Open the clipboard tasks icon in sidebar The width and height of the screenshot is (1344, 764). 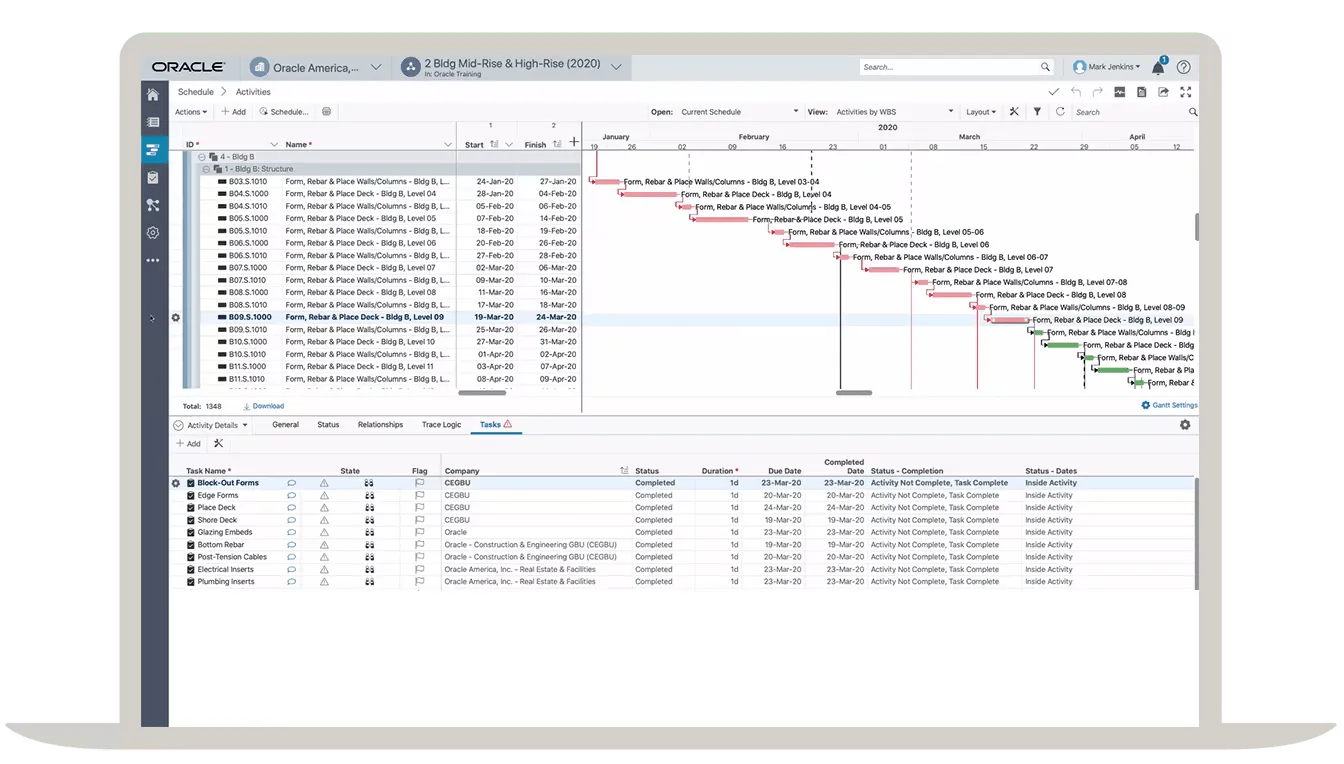tap(153, 177)
